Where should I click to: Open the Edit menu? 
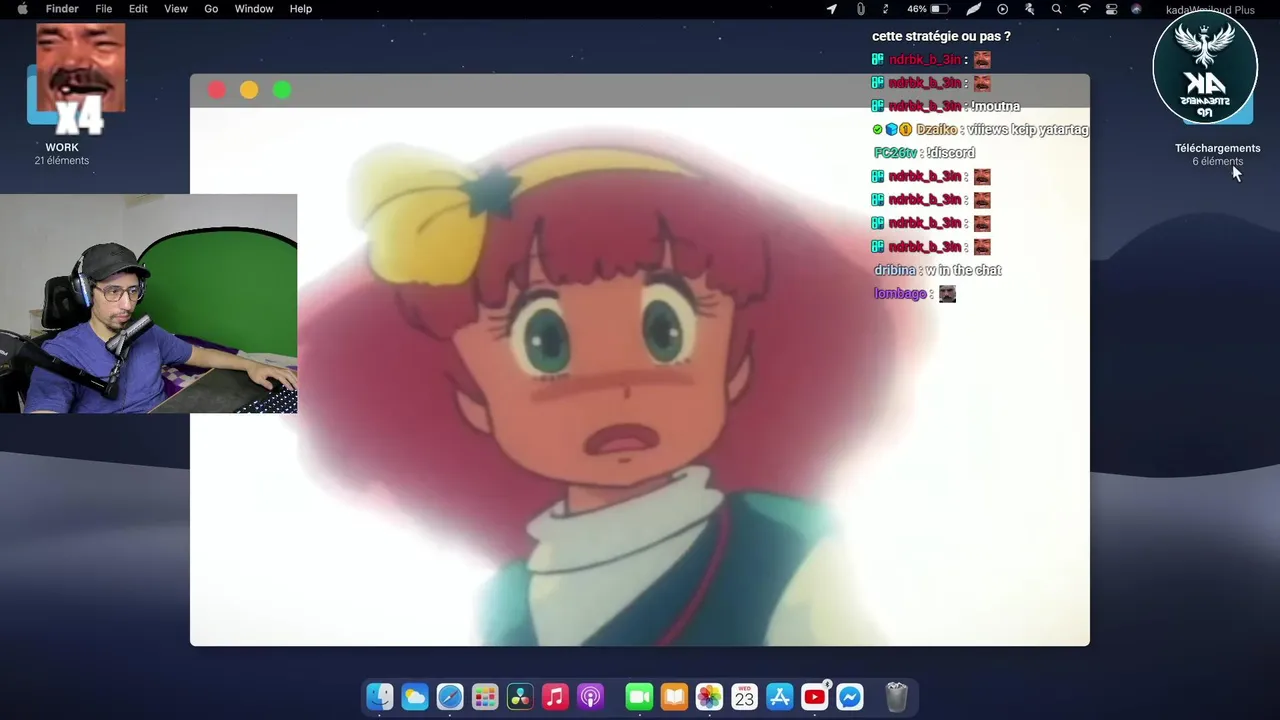tap(138, 9)
